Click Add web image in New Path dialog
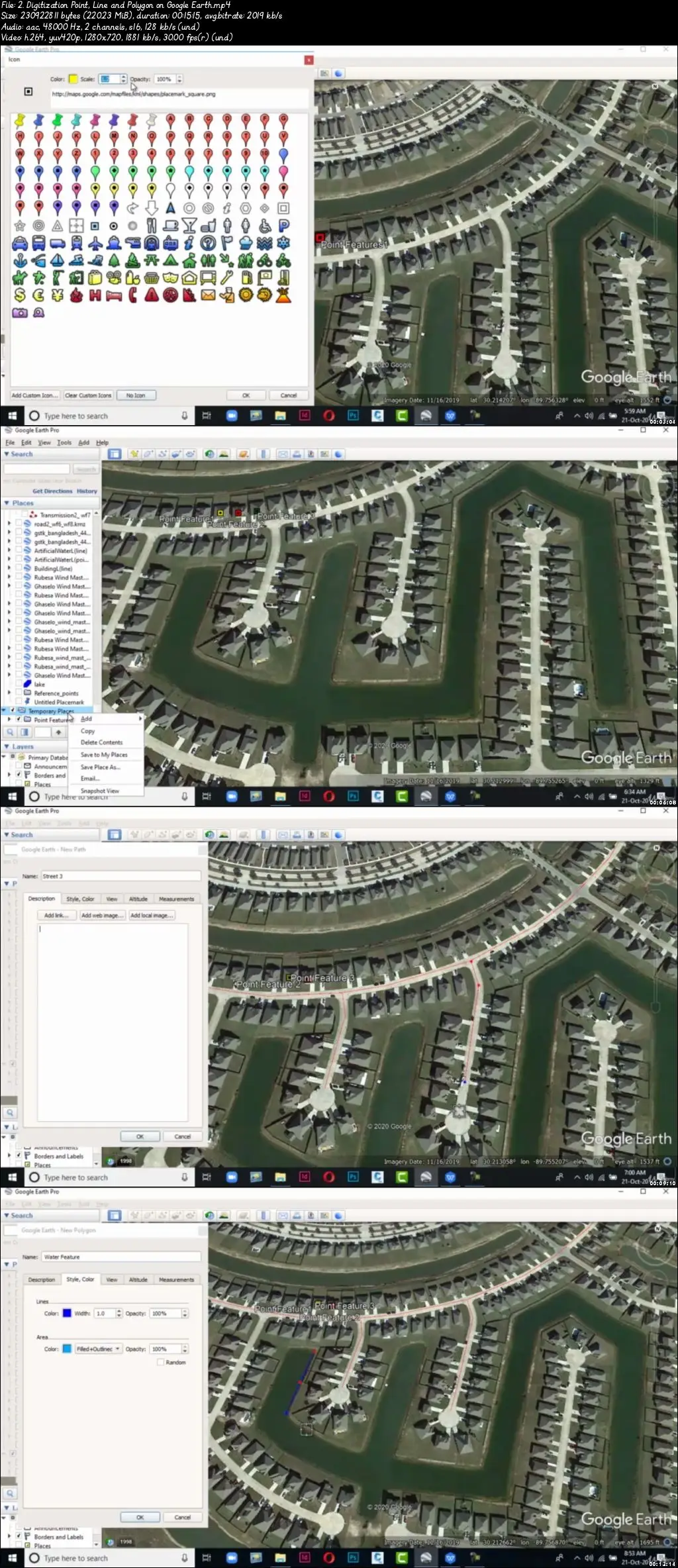Image resolution: width=678 pixels, height=1568 pixels. pos(102,915)
